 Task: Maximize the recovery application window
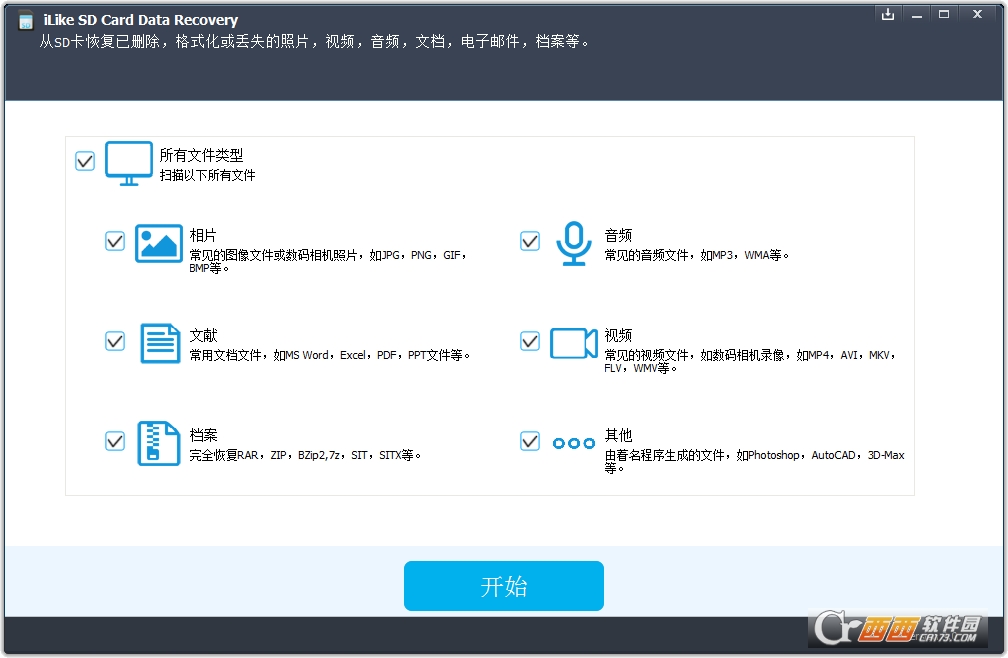point(944,14)
